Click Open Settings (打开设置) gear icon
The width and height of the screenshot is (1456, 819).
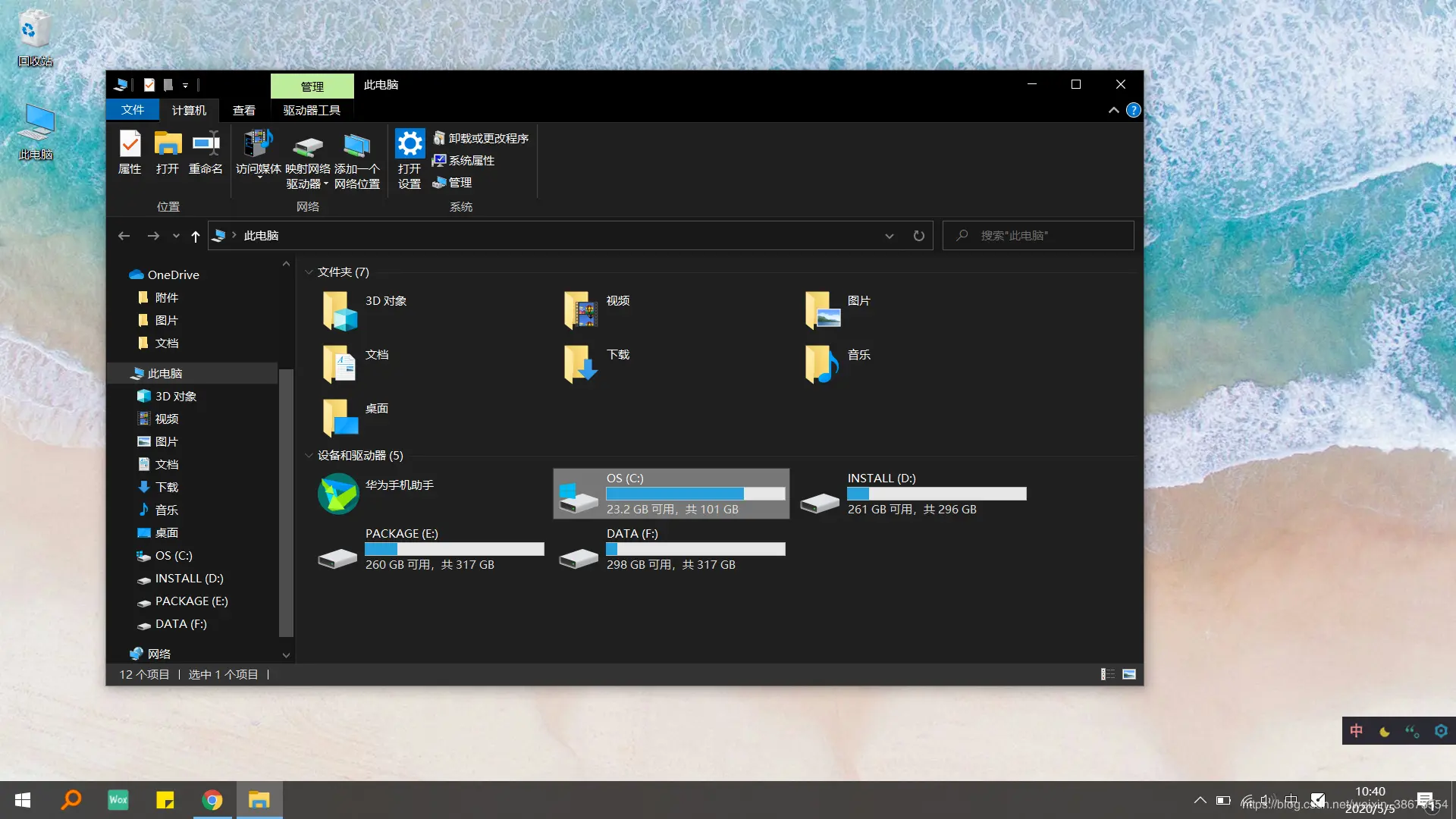[409, 144]
